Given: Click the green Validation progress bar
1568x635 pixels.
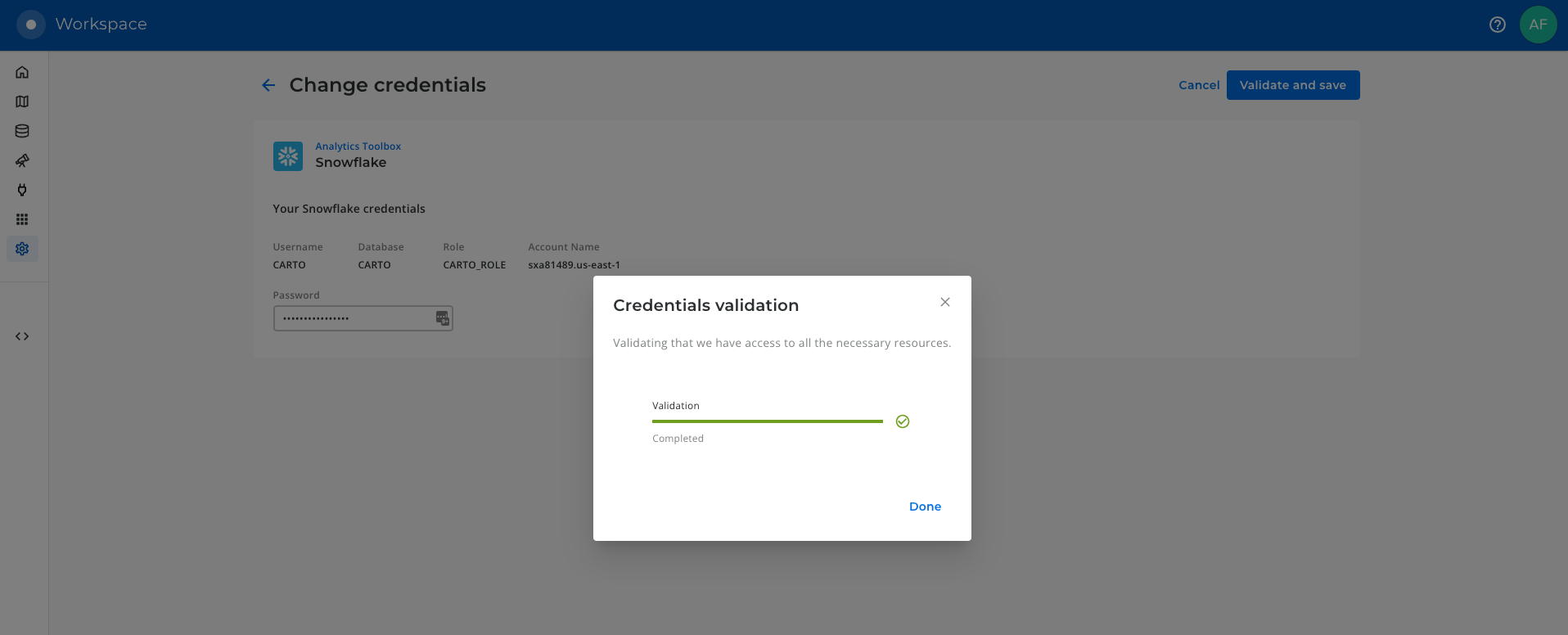Looking at the screenshot, I should pyautogui.click(x=767, y=421).
